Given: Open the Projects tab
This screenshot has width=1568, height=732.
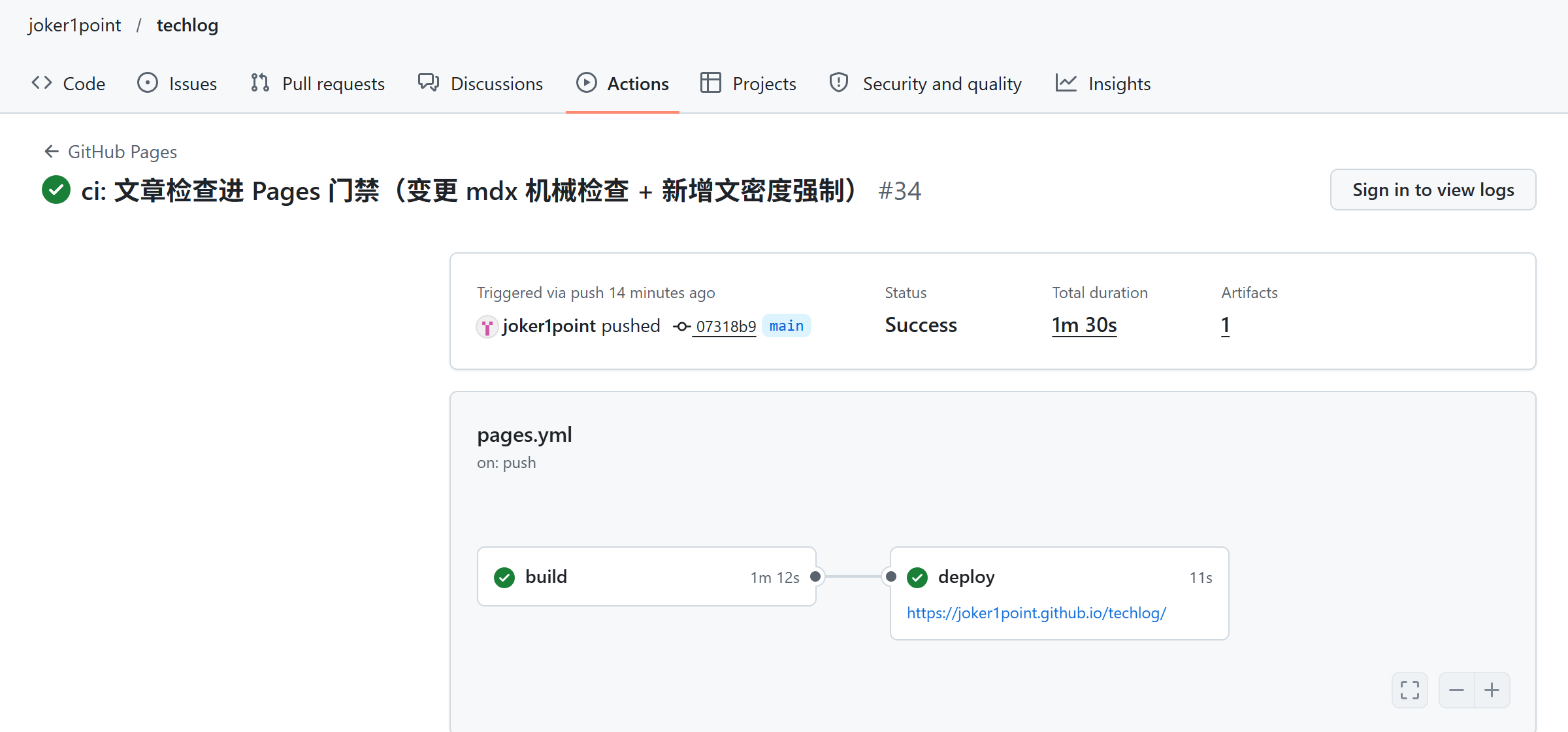Looking at the screenshot, I should pyautogui.click(x=748, y=84).
